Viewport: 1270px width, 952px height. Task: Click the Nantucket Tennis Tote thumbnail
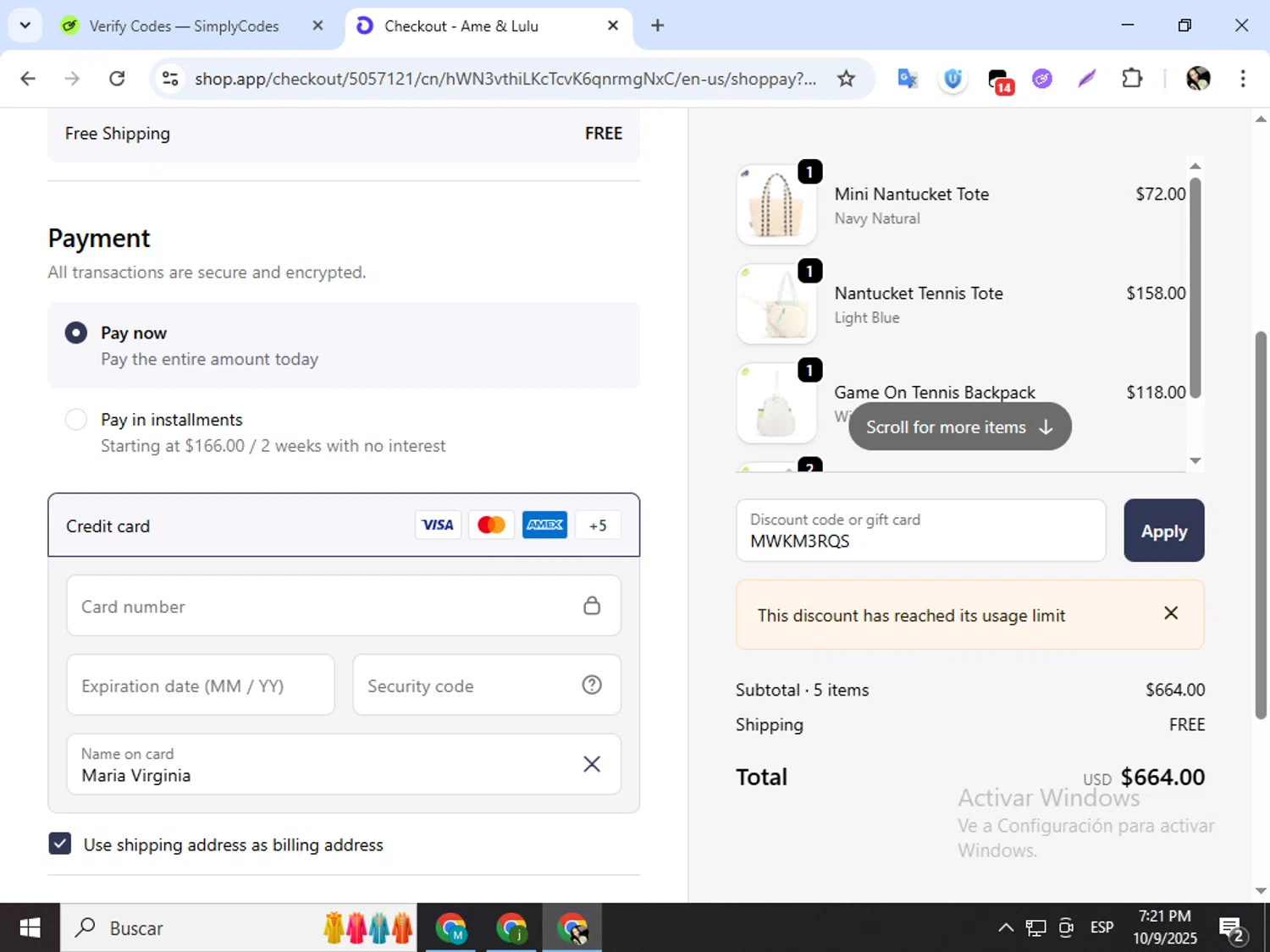click(x=776, y=304)
